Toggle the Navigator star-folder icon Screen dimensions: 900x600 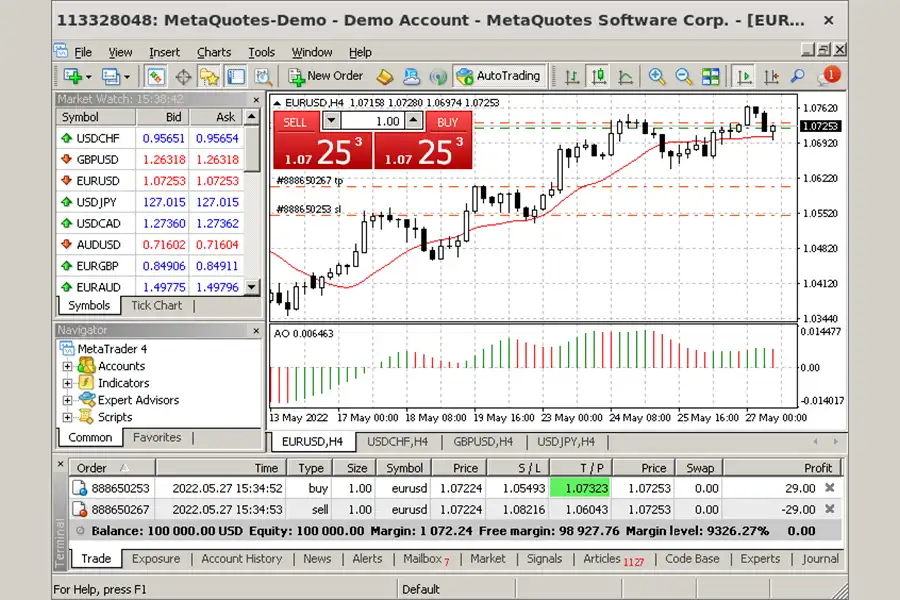click(209, 76)
